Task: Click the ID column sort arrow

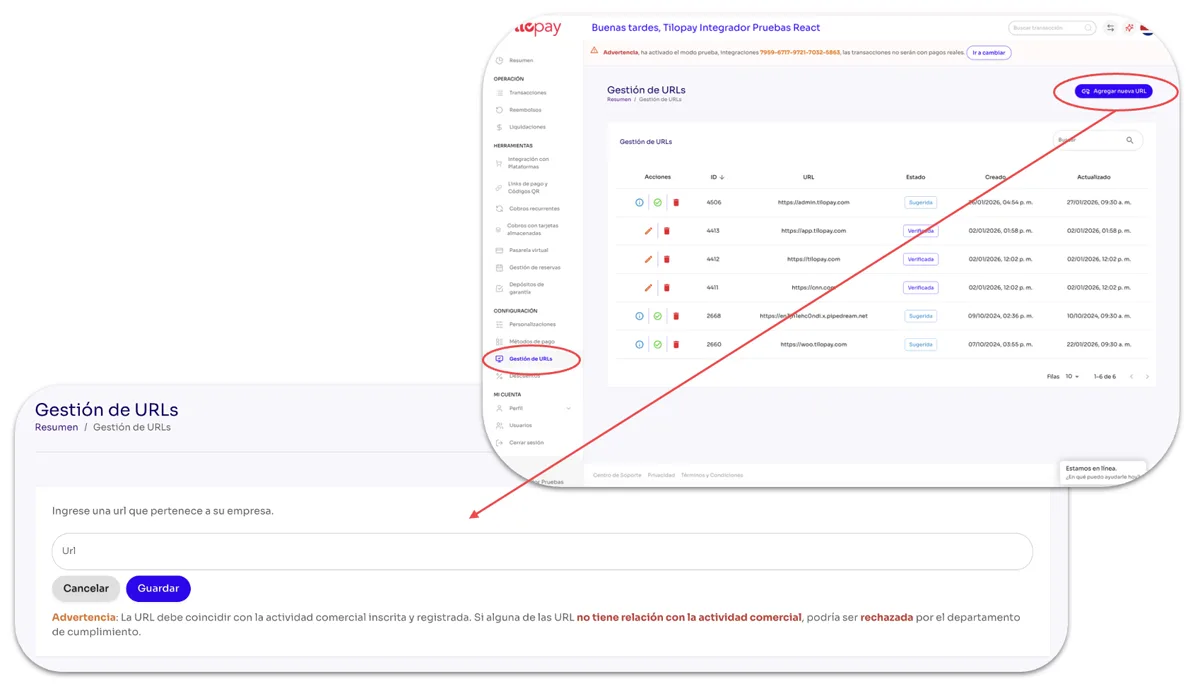Action: point(722,177)
